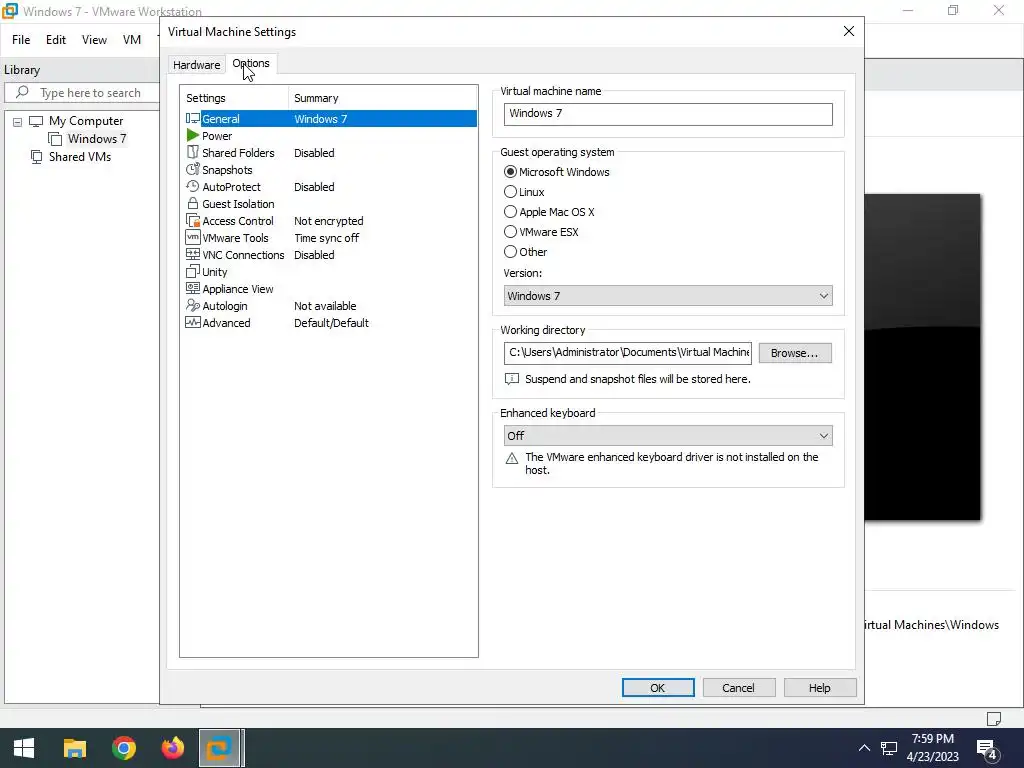The height and width of the screenshot is (768, 1024).
Task: Click the OK button
Action: pos(658,688)
